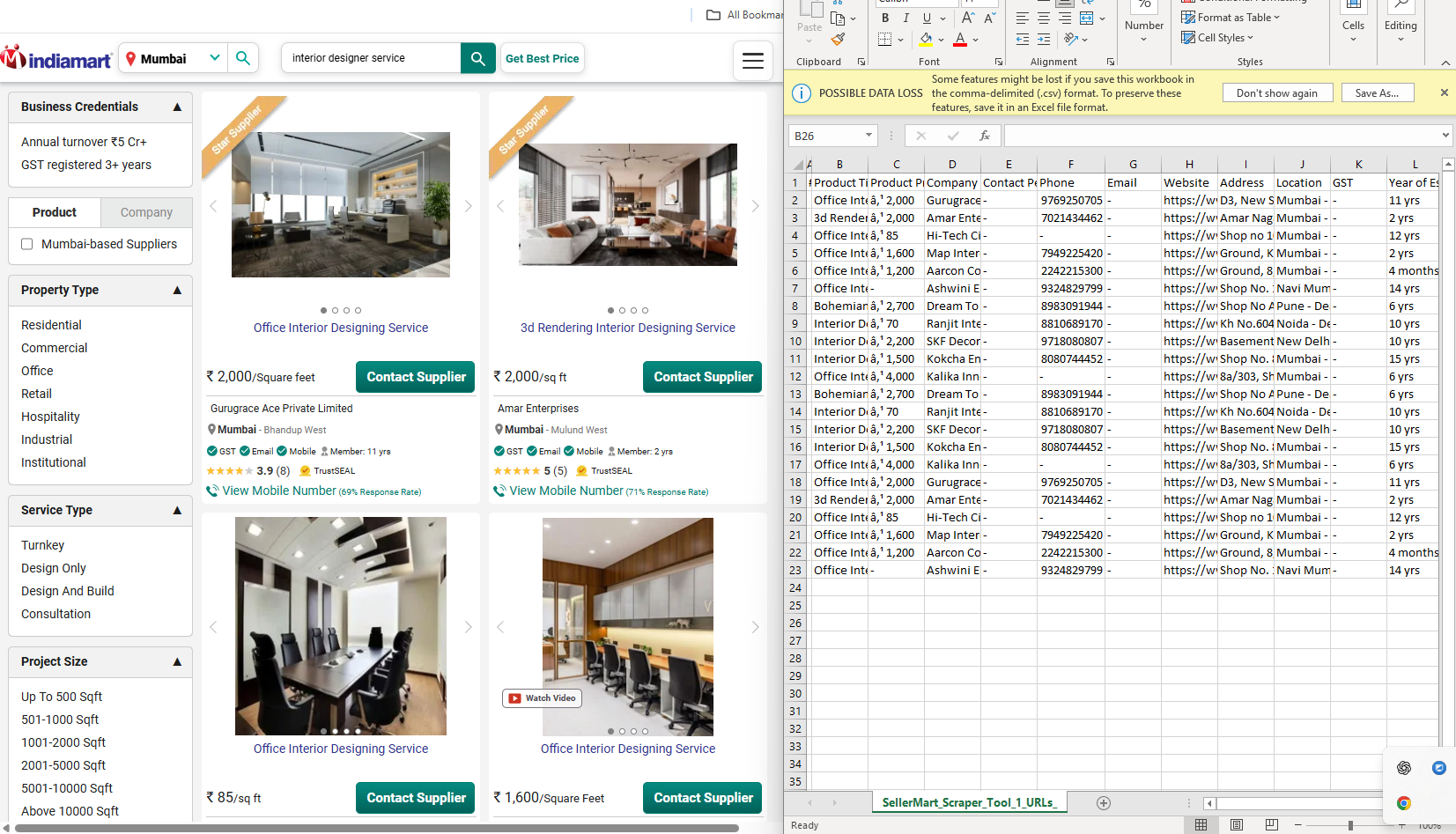
Task: Toggle underline formatting in Excel ribbon
Action: pos(927,18)
